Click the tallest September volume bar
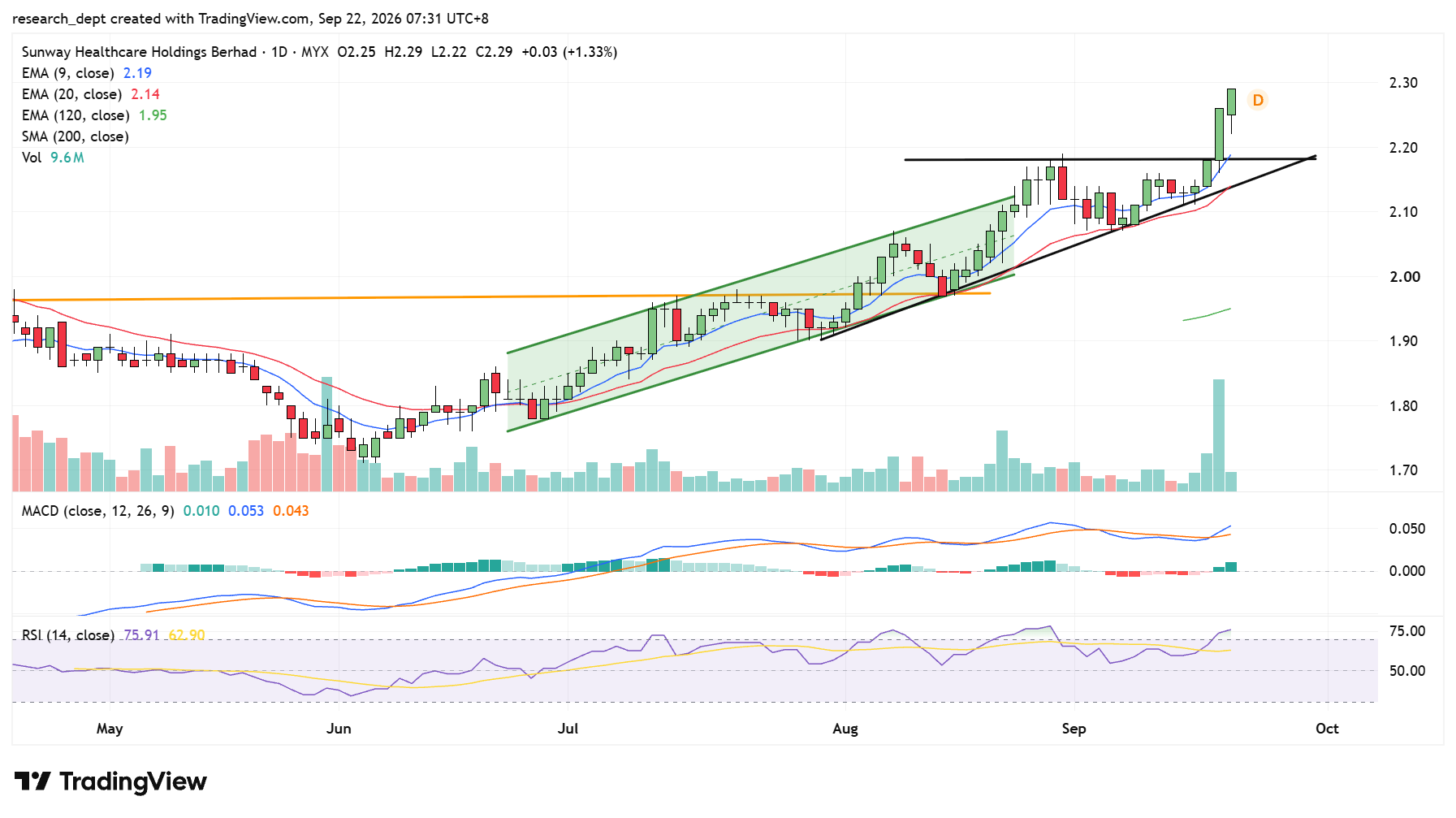1456x818 pixels. coord(1218,435)
